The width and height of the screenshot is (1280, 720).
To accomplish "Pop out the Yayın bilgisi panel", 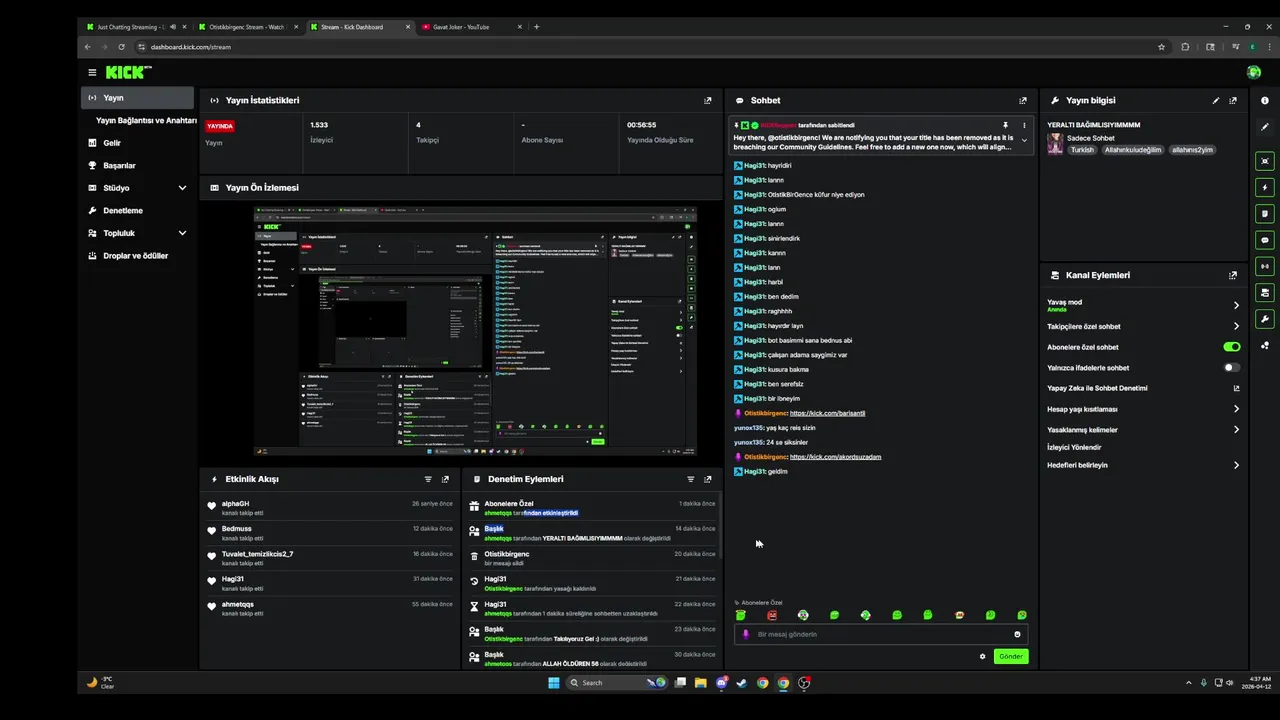I will [1233, 100].
